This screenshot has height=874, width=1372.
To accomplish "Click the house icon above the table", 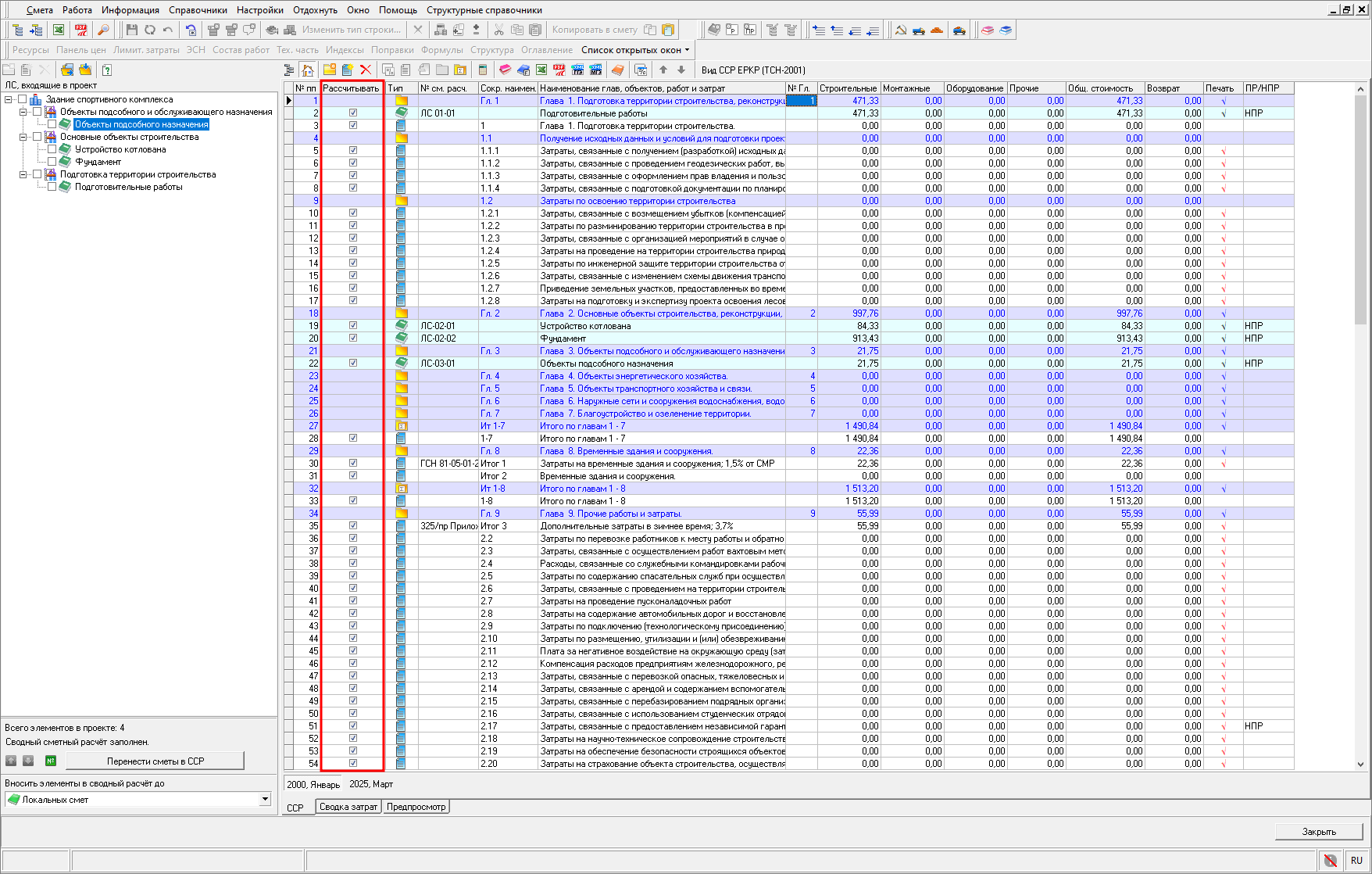I will (x=308, y=70).
